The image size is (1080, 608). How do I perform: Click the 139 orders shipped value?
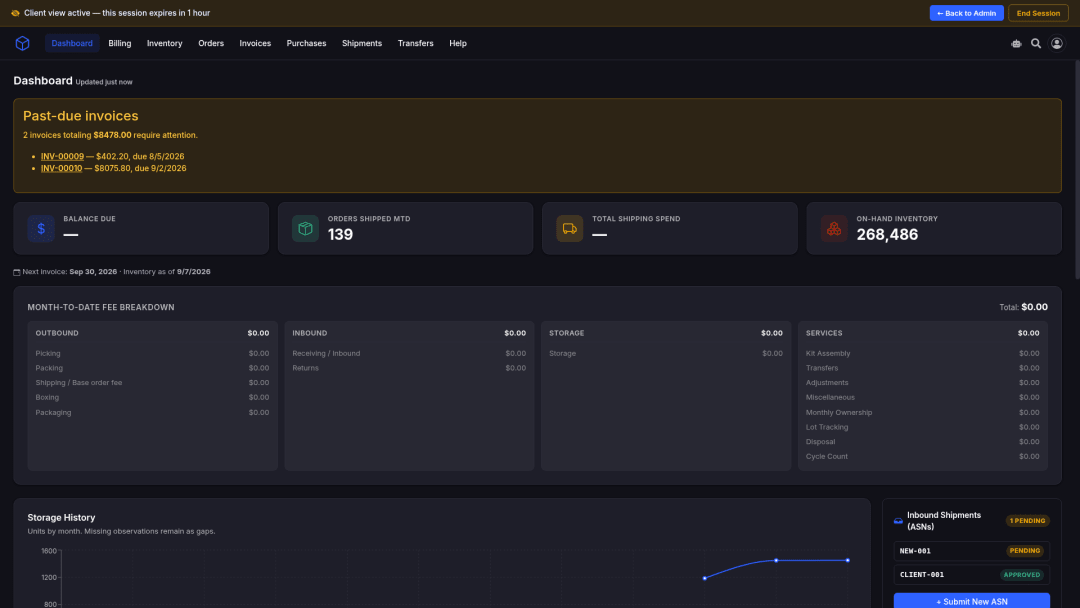(340, 235)
